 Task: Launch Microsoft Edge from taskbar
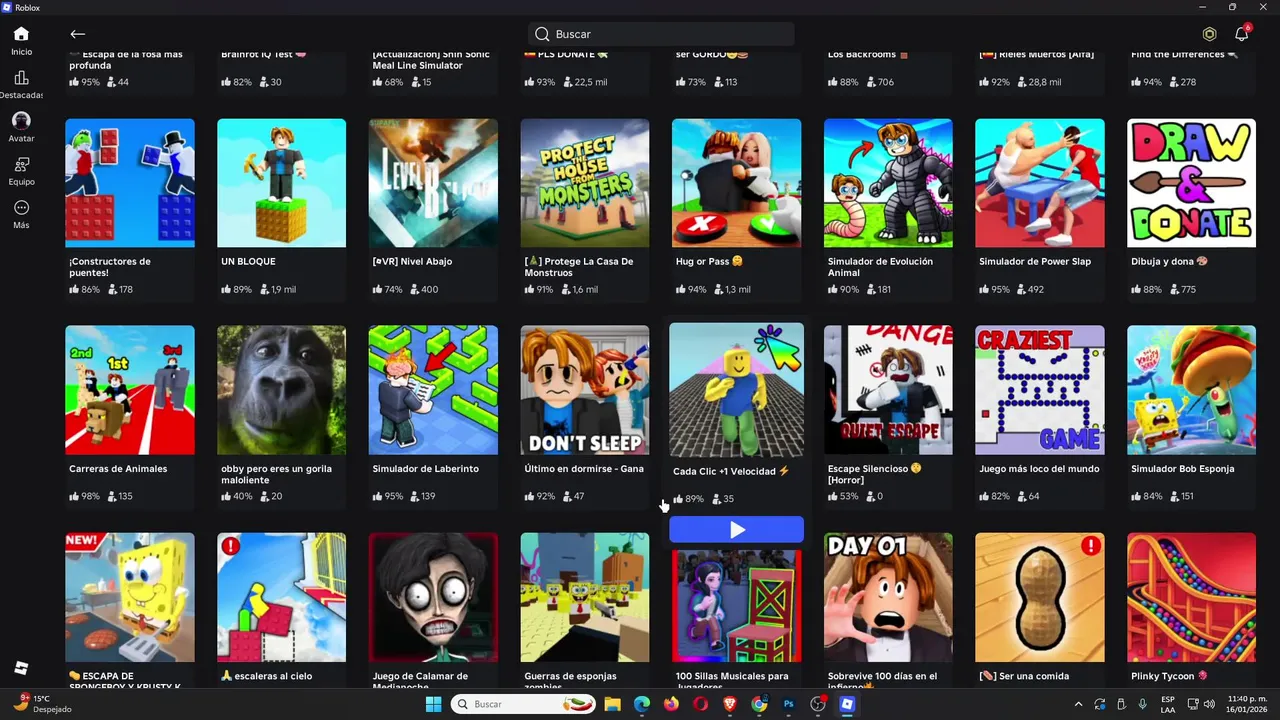(x=642, y=704)
